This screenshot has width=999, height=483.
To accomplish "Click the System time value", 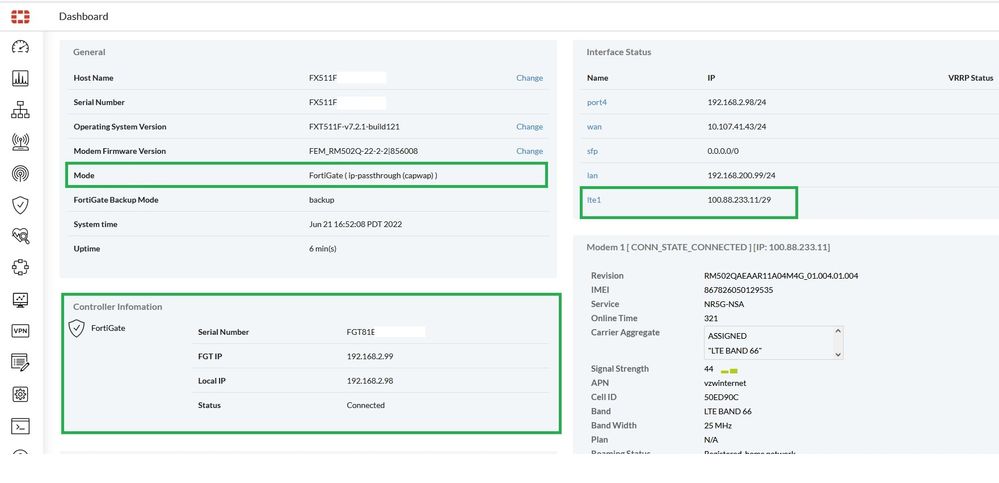I will (356, 224).
